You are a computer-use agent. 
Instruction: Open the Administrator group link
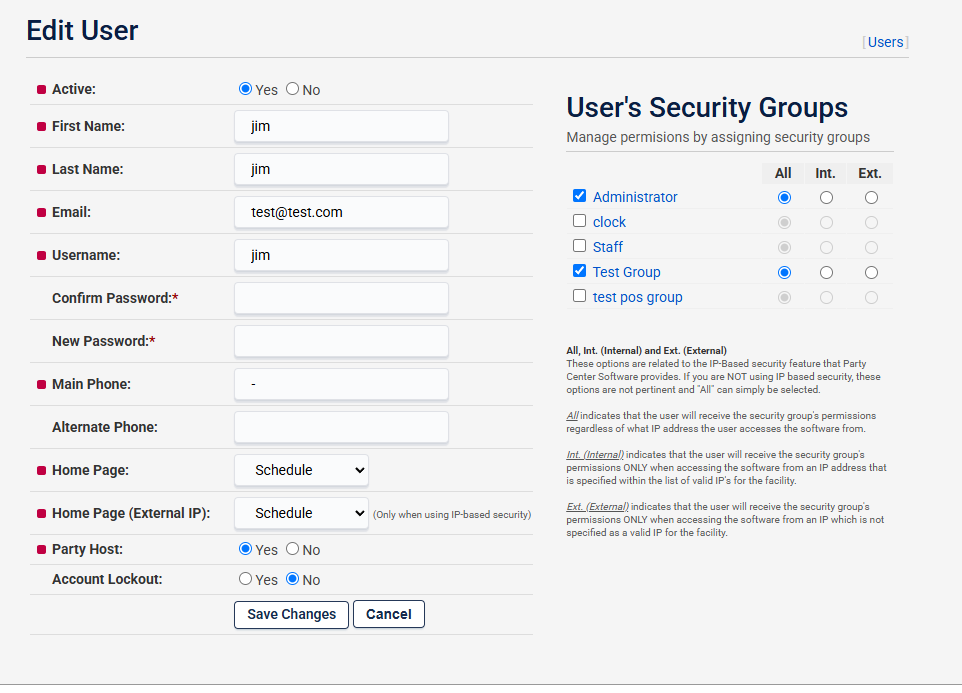pos(635,197)
